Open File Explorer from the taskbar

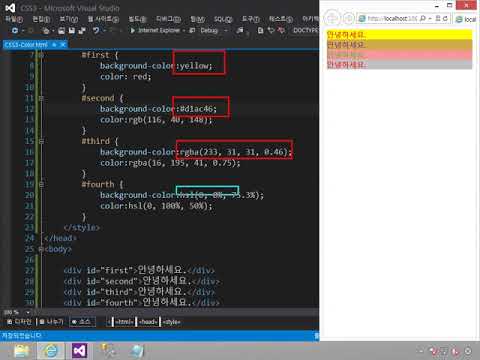[22, 351]
